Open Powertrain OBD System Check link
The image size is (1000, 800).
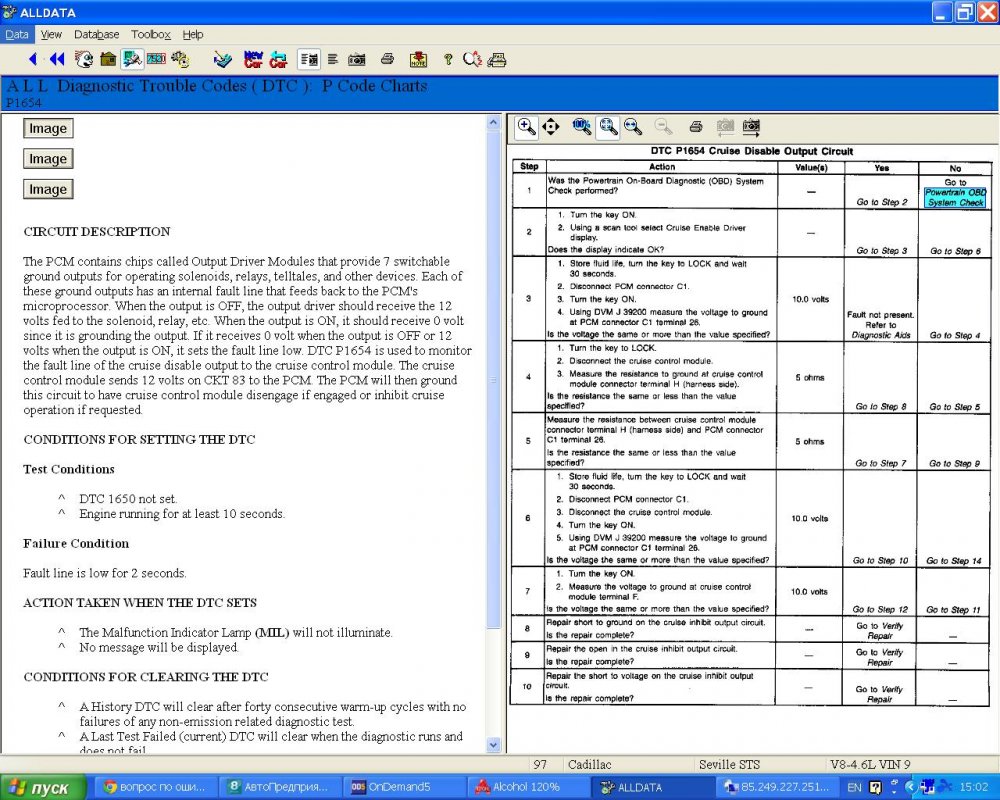pos(955,197)
